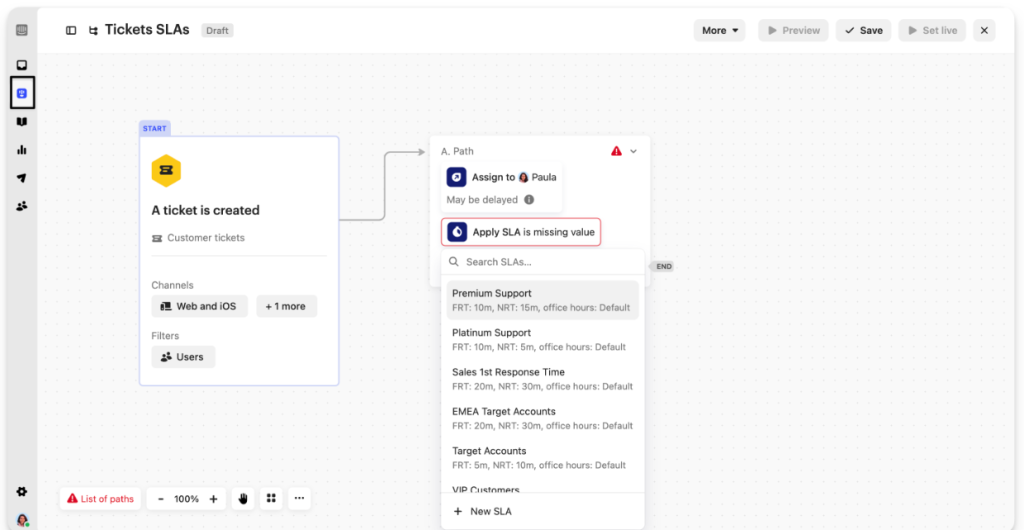1024x530 pixels.
Task: Open Contacts people icon in sidebar
Action: pos(22,206)
